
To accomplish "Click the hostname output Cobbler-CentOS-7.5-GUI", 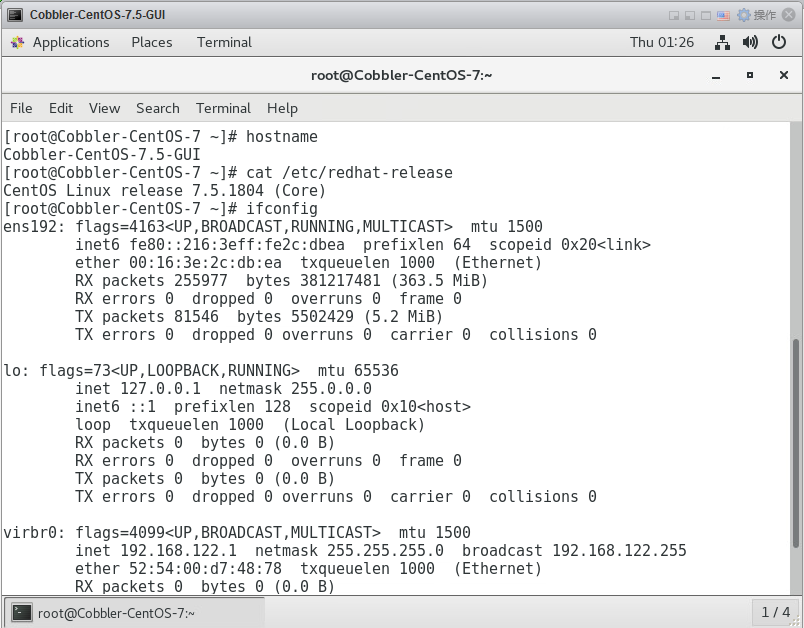I will (x=102, y=155).
